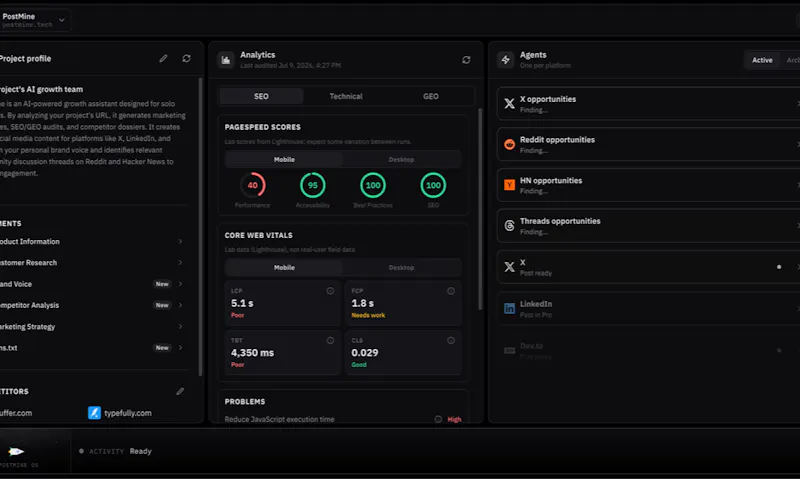The height and width of the screenshot is (479, 800).
Task: Click the Activity Ready status
Action: pos(115,451)
